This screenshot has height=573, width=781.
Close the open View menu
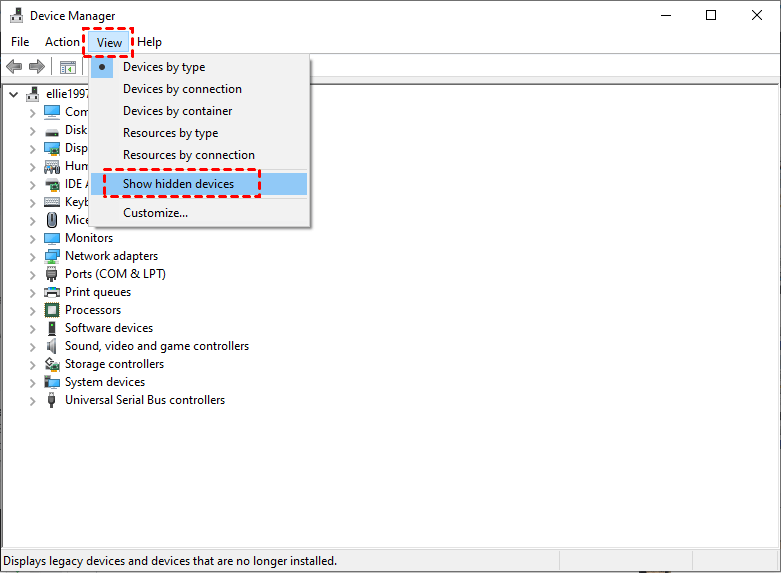tap(109, 42)
